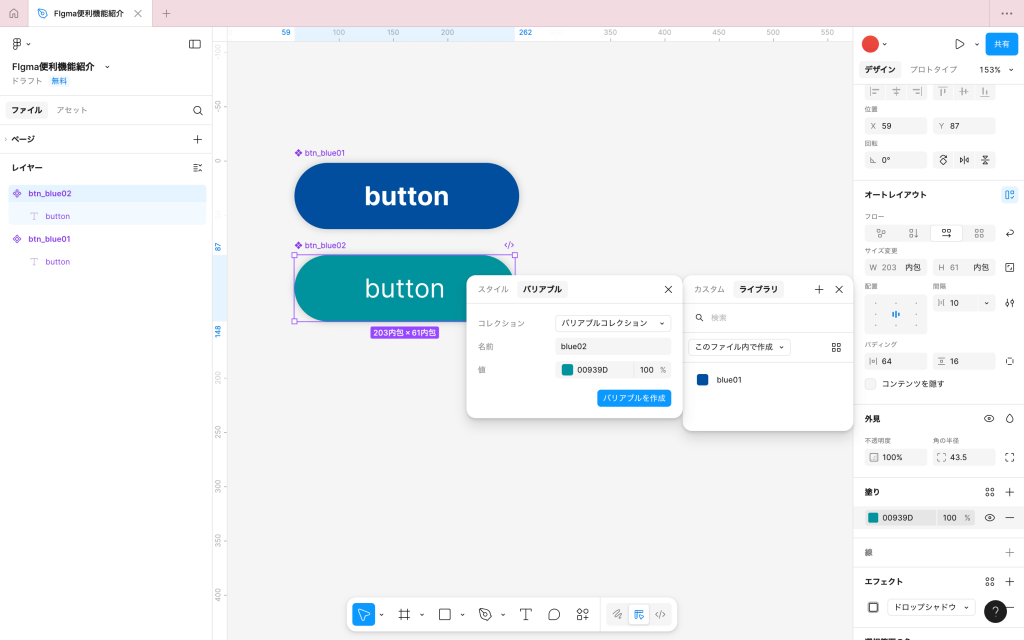Open the zoom level 153% dropdown
1024x640 pixels.
tap(996, 70)
